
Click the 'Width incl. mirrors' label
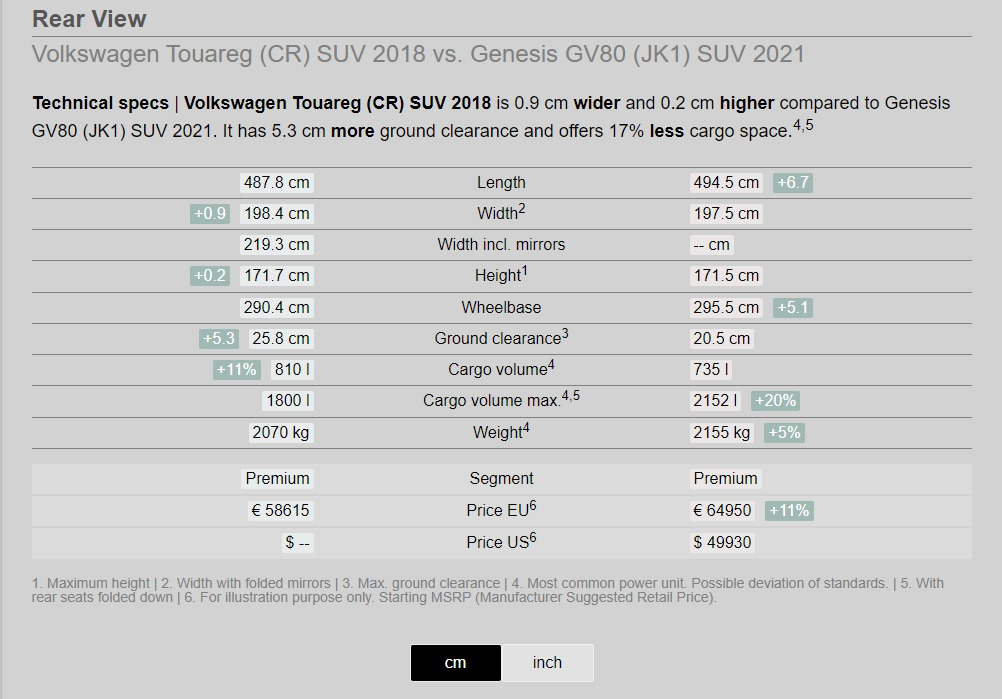coord(501,245)
